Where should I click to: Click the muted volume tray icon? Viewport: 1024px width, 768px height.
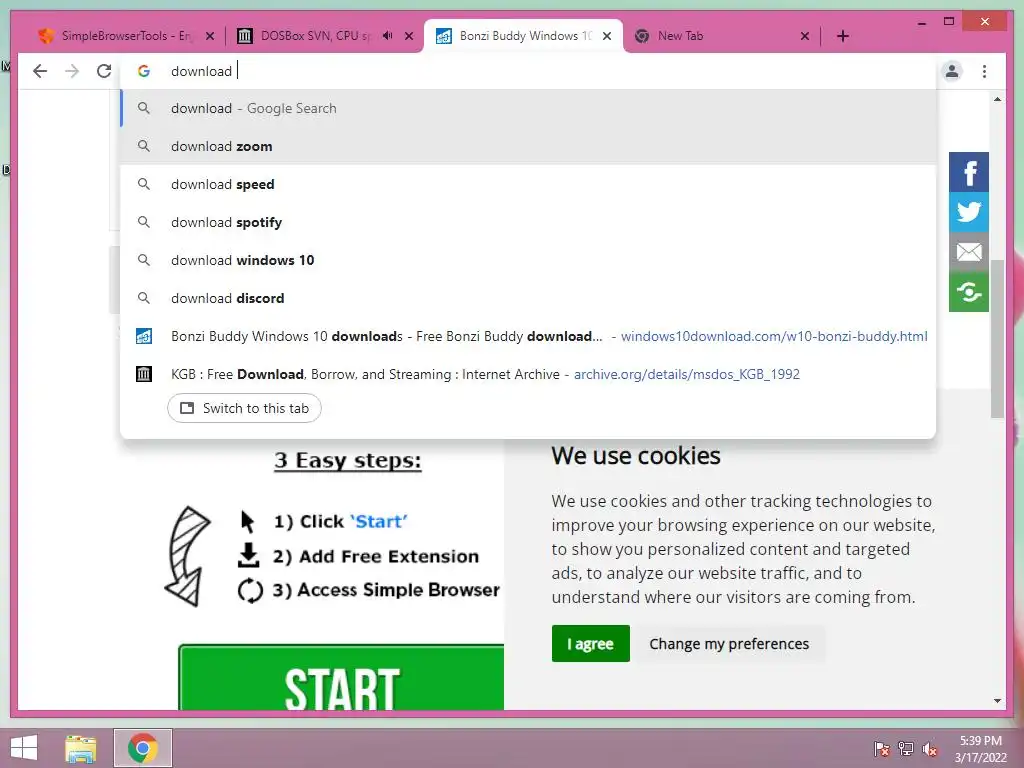point(930,749)
